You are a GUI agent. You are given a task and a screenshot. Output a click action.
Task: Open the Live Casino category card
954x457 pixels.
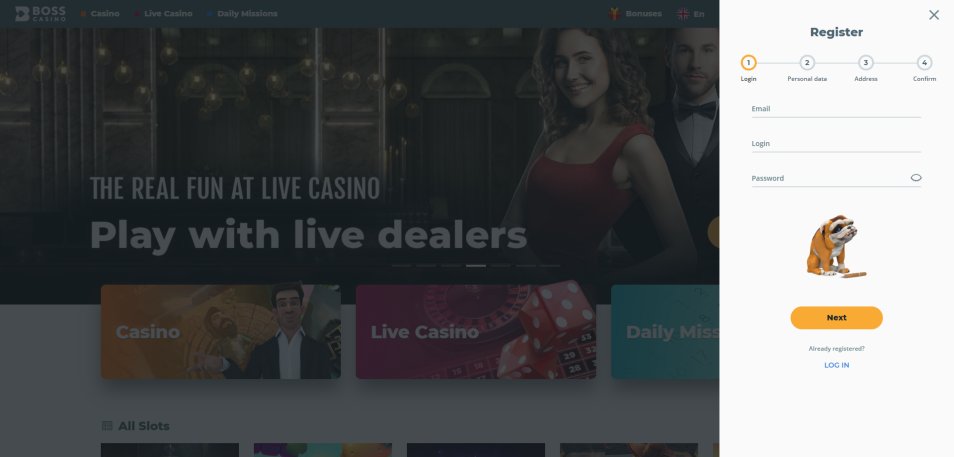pos(476,332)
